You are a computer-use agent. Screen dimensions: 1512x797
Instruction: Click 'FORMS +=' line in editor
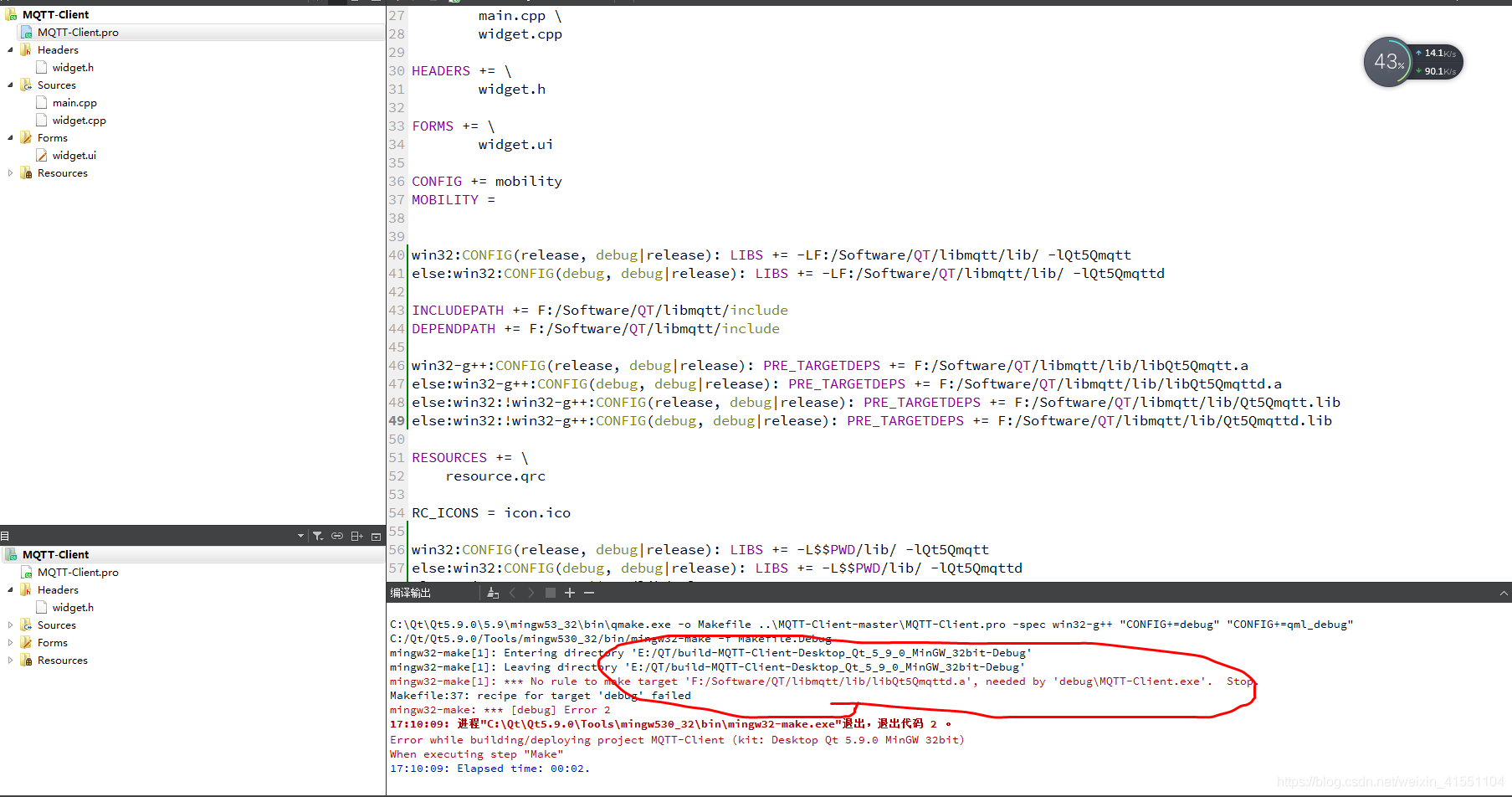[454, 126]
